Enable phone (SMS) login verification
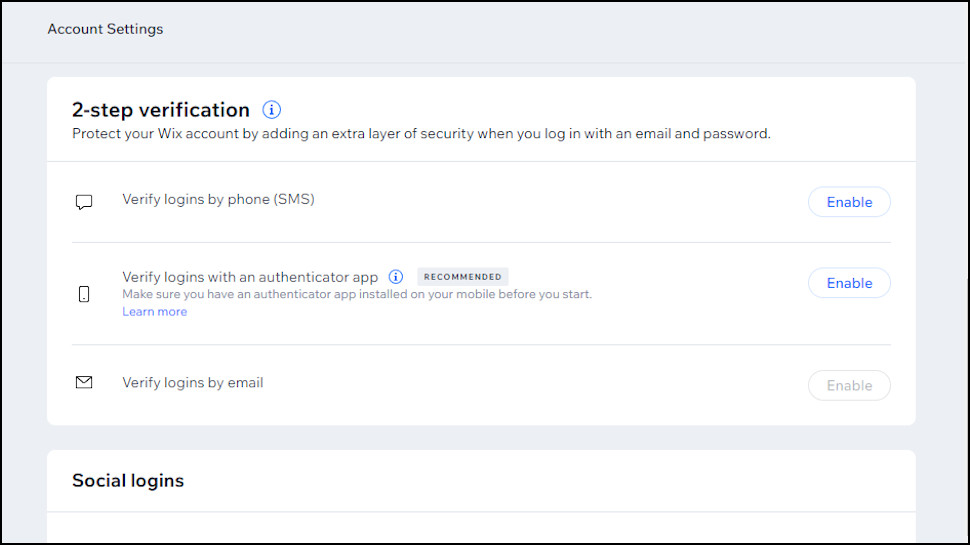This screenshot has height=545, width=970. point(849,202)
